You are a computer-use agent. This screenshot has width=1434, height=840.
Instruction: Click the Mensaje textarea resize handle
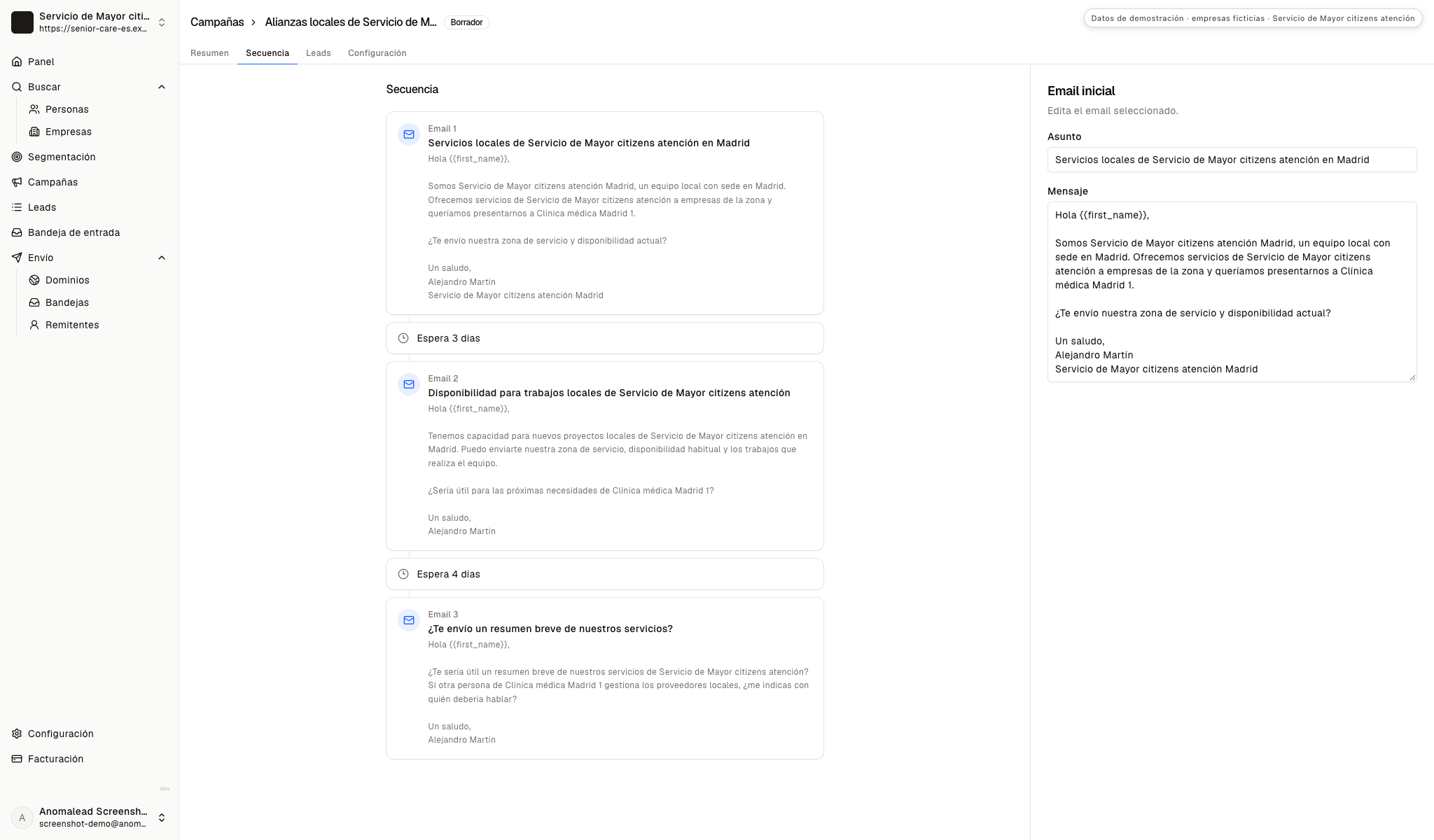1412,377
